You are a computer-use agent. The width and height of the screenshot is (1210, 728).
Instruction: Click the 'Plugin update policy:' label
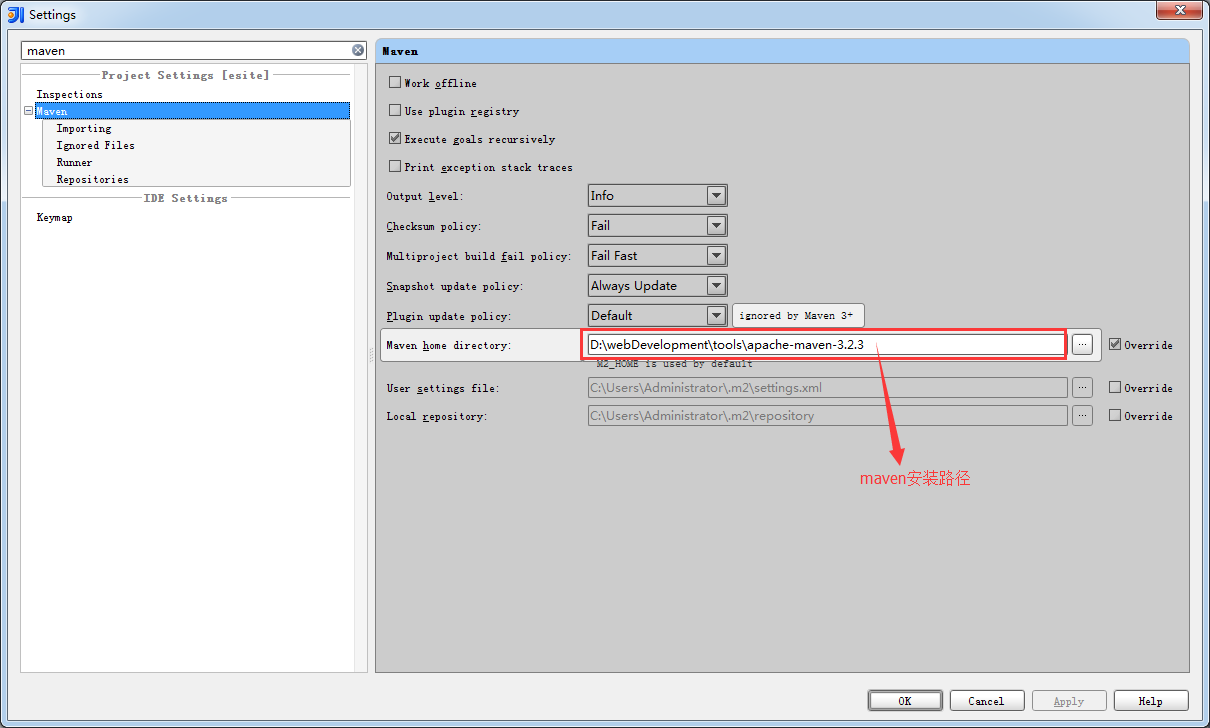coord(448,316)
